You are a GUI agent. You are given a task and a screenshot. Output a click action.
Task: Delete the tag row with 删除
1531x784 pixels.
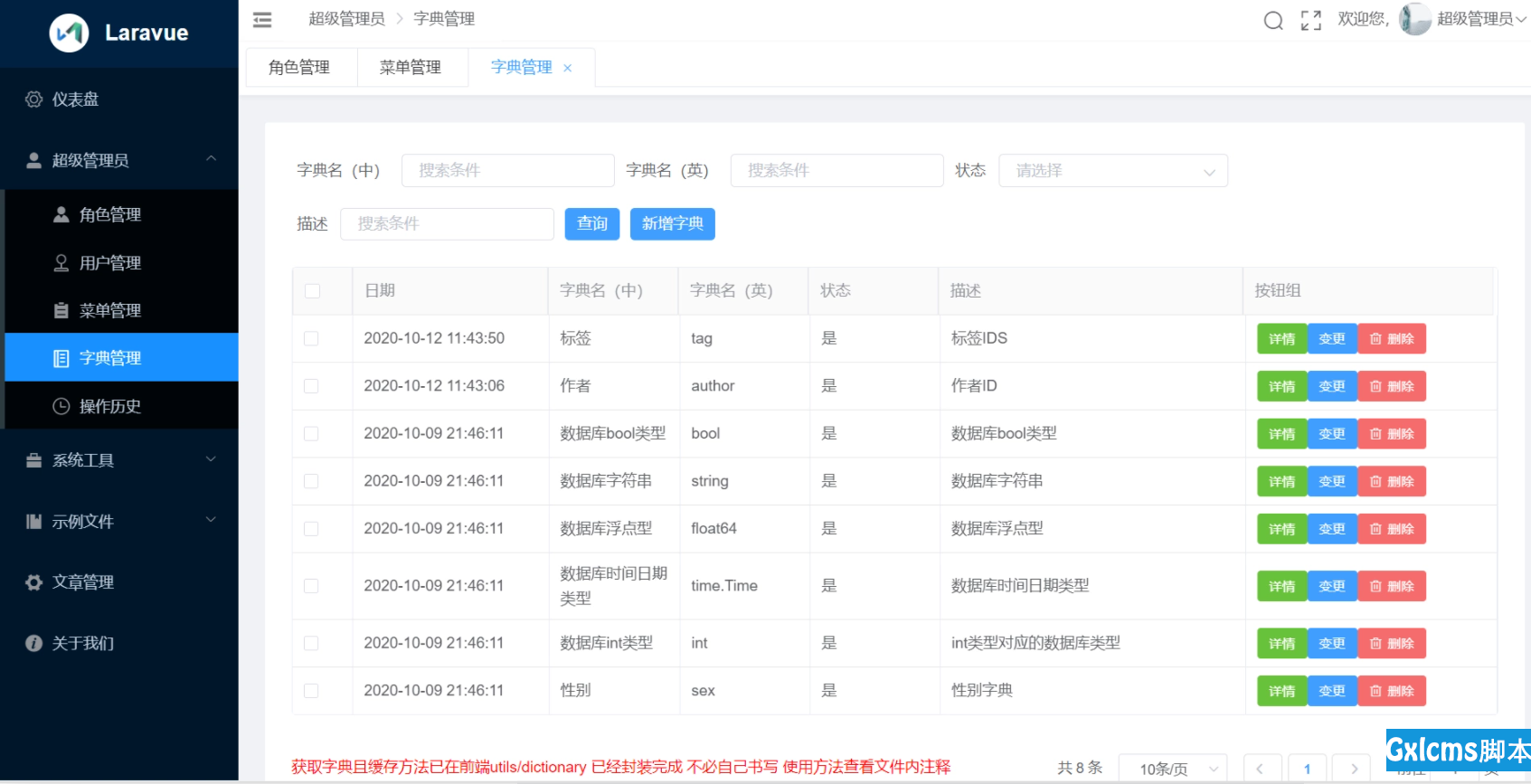pos(1393,339)
